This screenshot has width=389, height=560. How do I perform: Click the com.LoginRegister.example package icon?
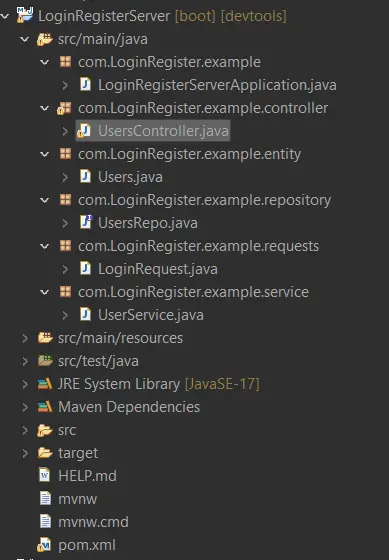(65, 62)
